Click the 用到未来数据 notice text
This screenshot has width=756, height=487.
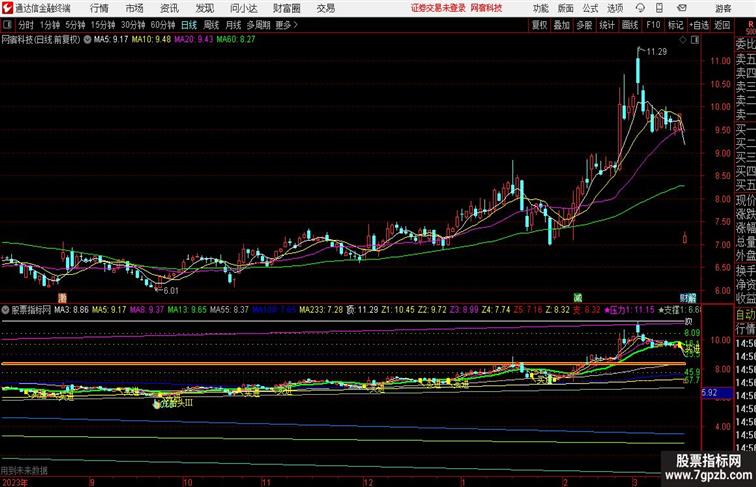24,470
